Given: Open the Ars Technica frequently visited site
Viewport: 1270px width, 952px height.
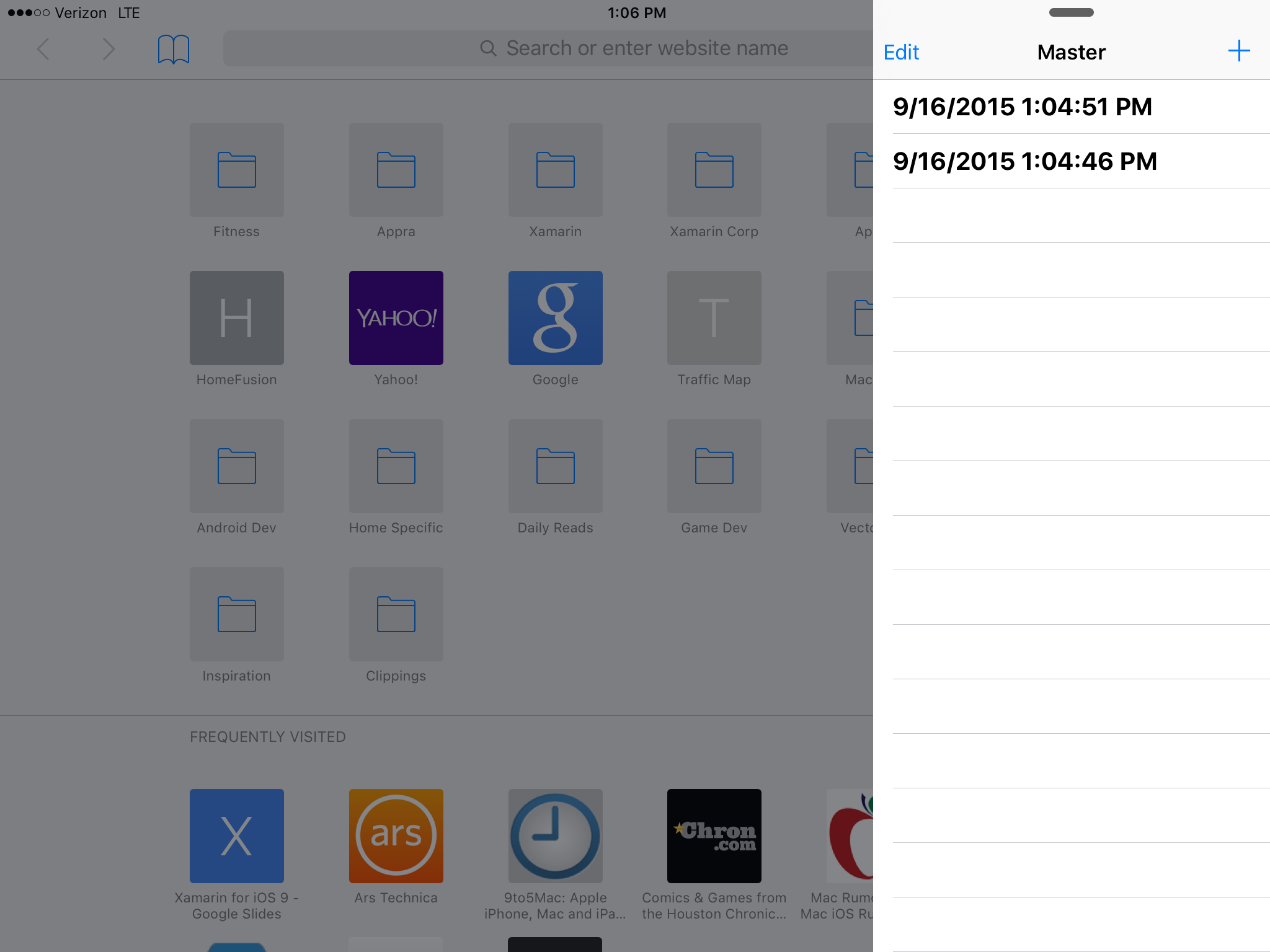Looking at the screenshot, I should (x=396, y=835).
